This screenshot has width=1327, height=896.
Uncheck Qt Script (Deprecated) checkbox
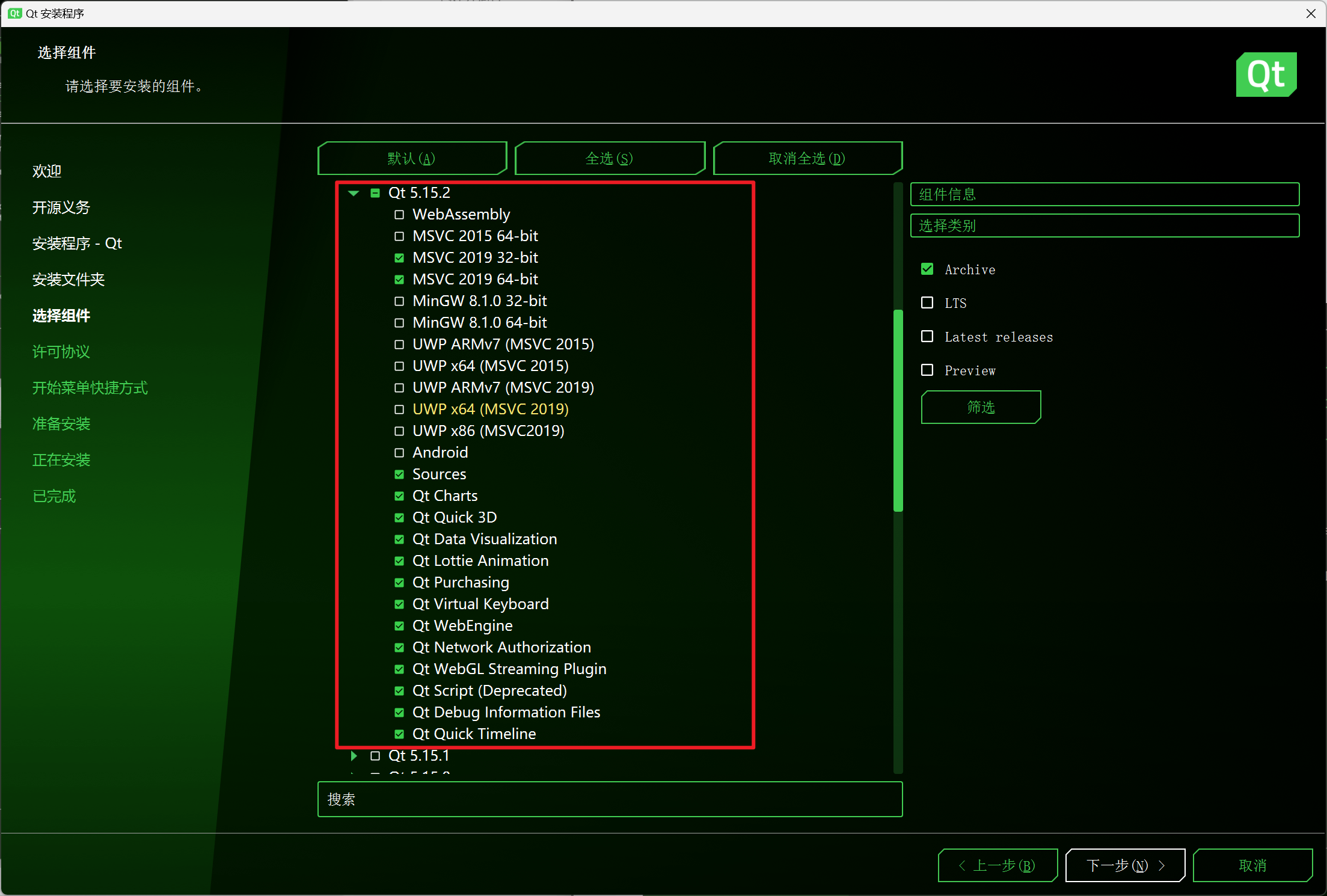(399, 691)
